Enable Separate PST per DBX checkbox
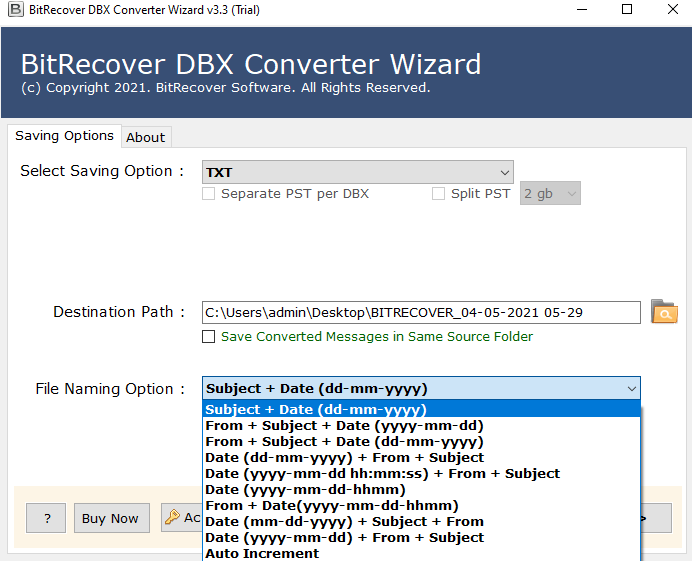 [208, 194]
